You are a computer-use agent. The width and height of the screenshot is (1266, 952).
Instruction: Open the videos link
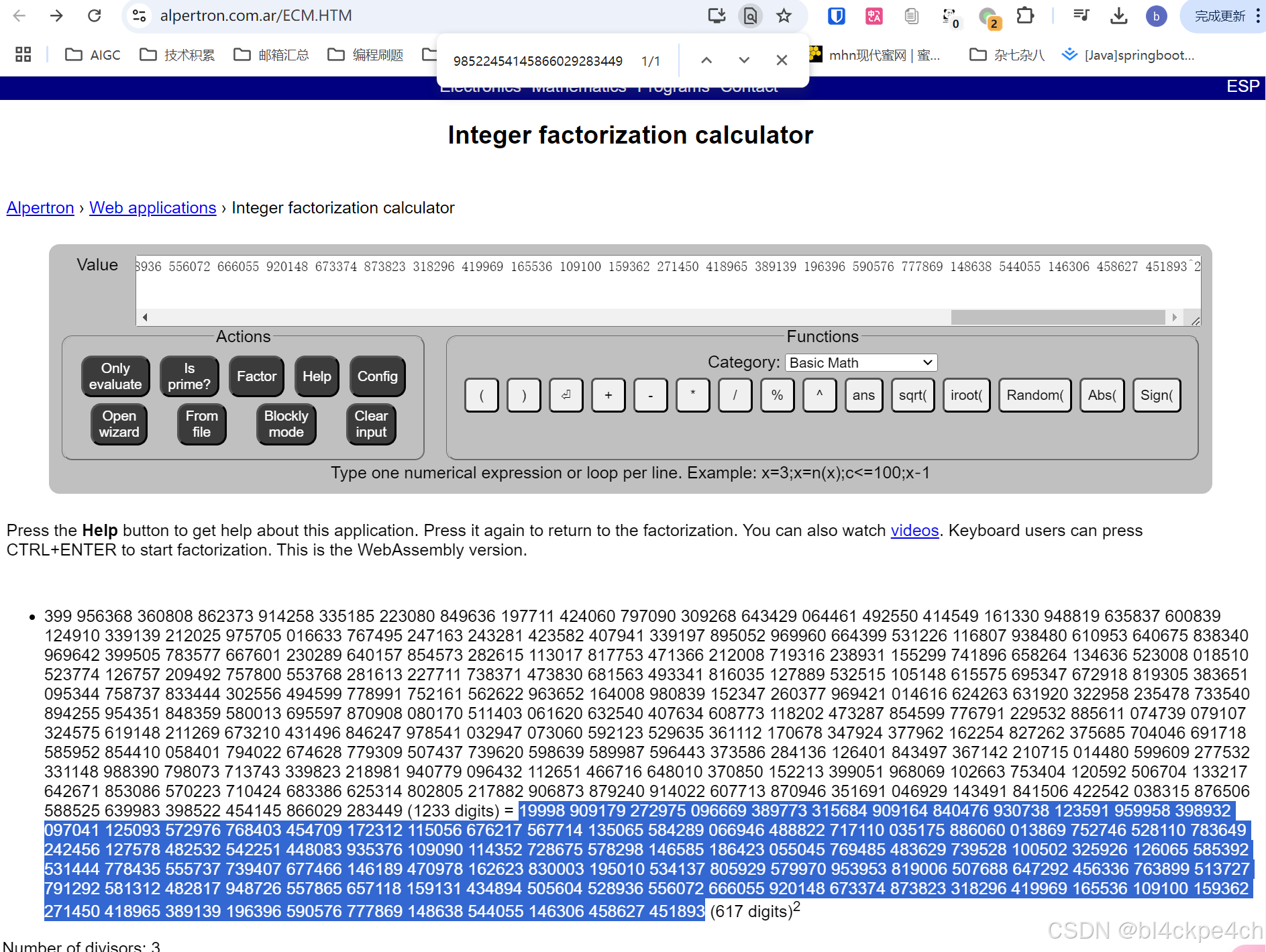pos(914,530)
